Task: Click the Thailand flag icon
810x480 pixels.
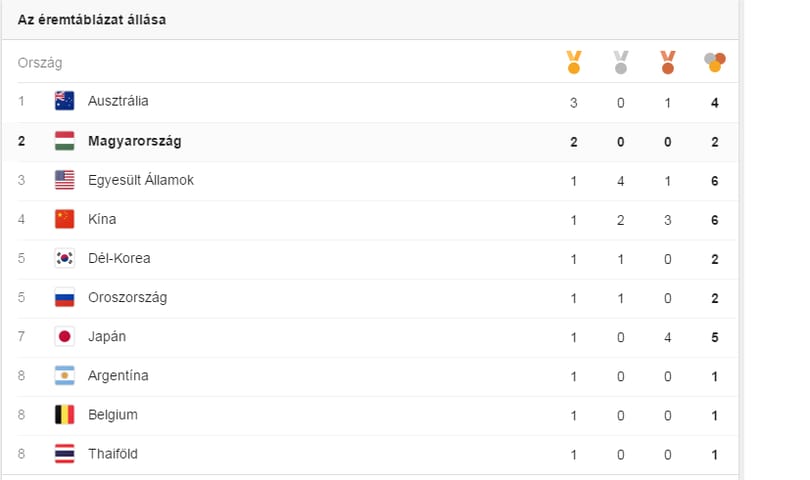Action: click(65, 454)
